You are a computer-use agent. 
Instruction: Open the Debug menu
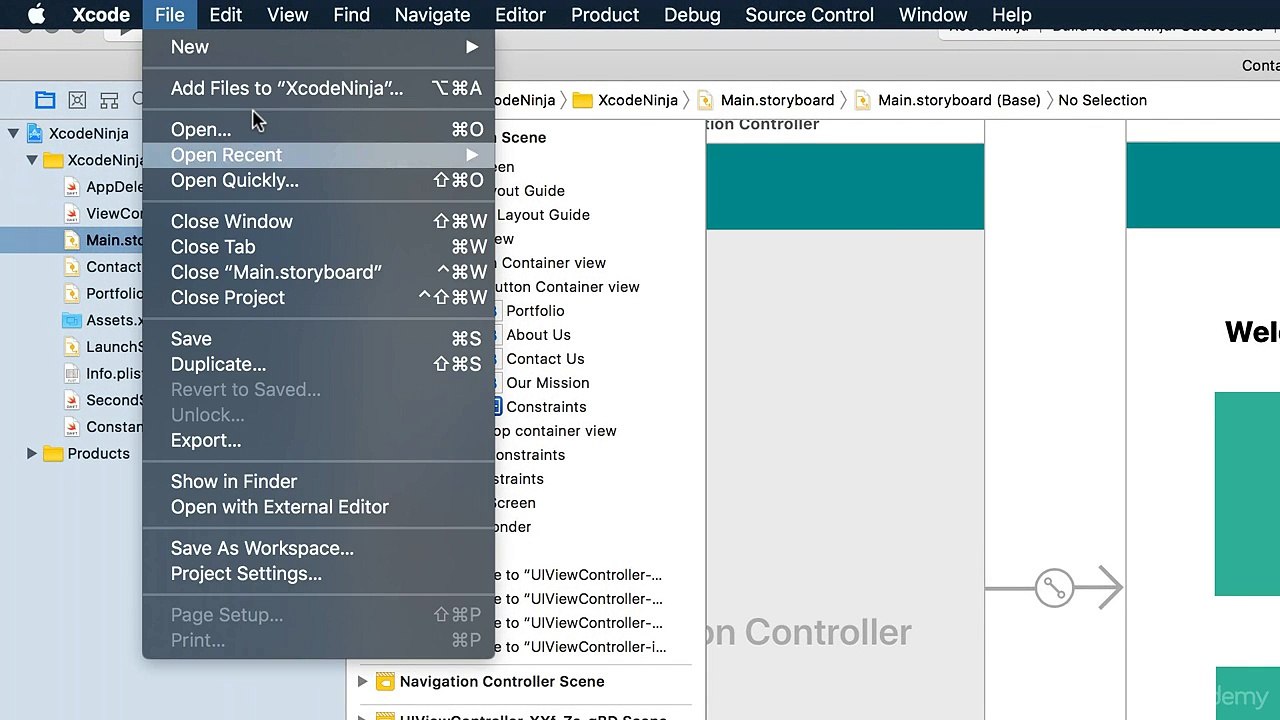[x=692, y=15]
